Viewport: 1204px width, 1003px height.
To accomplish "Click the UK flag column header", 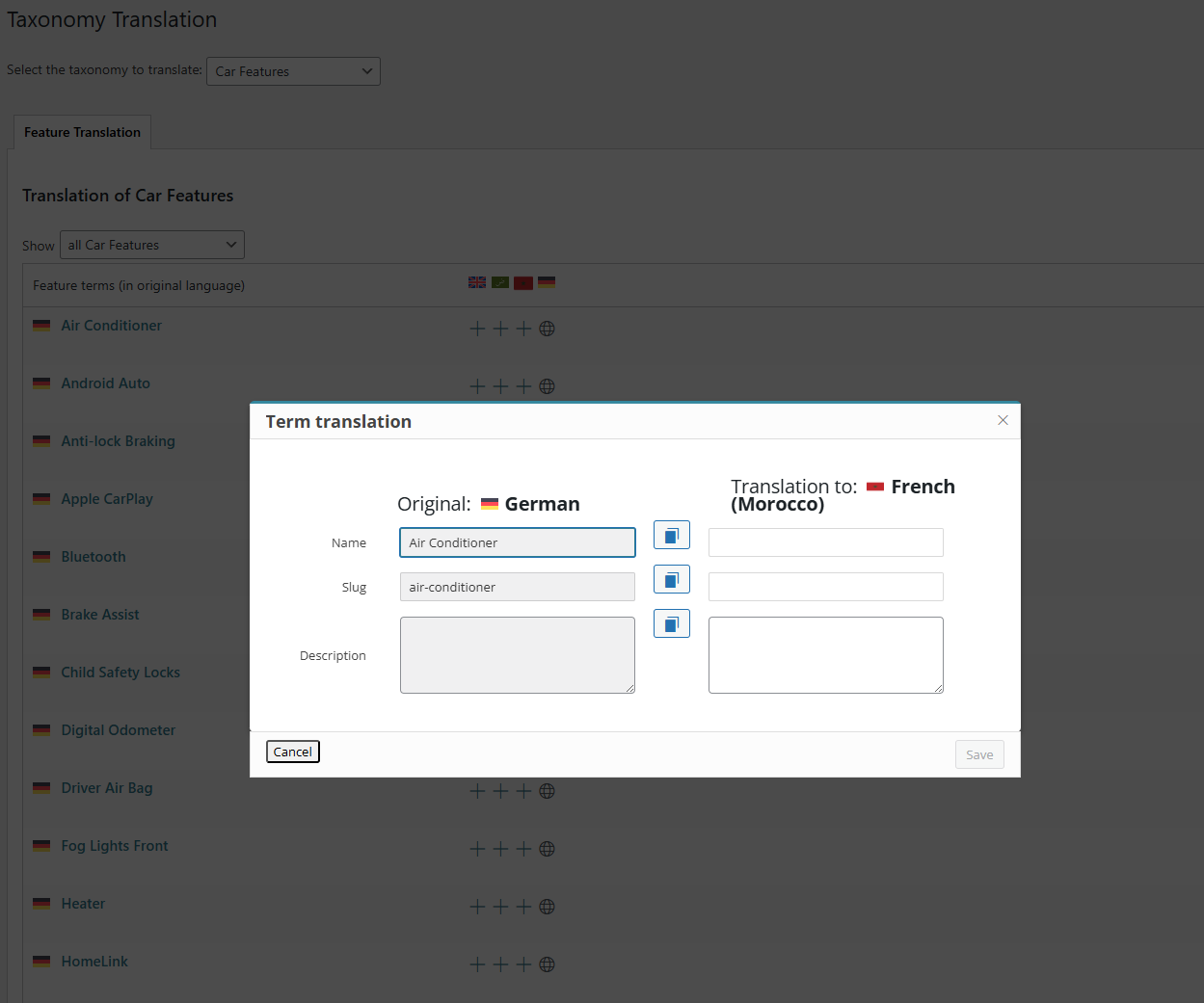I will click(477, 283).
